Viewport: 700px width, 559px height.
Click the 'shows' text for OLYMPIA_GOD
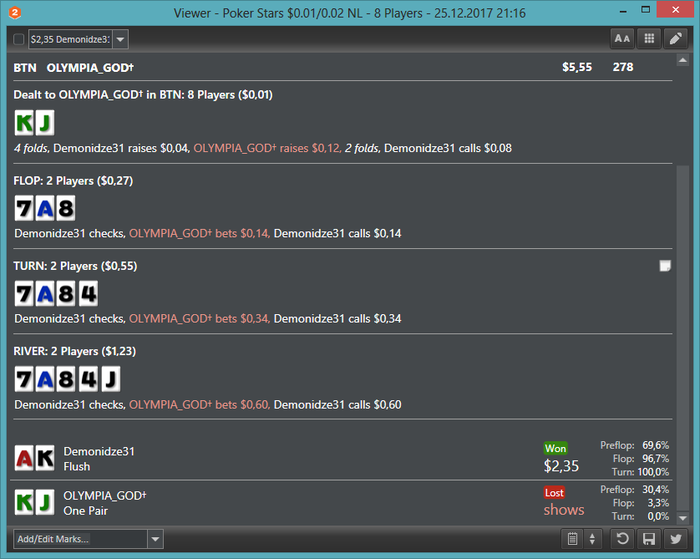tap(564, 510)
